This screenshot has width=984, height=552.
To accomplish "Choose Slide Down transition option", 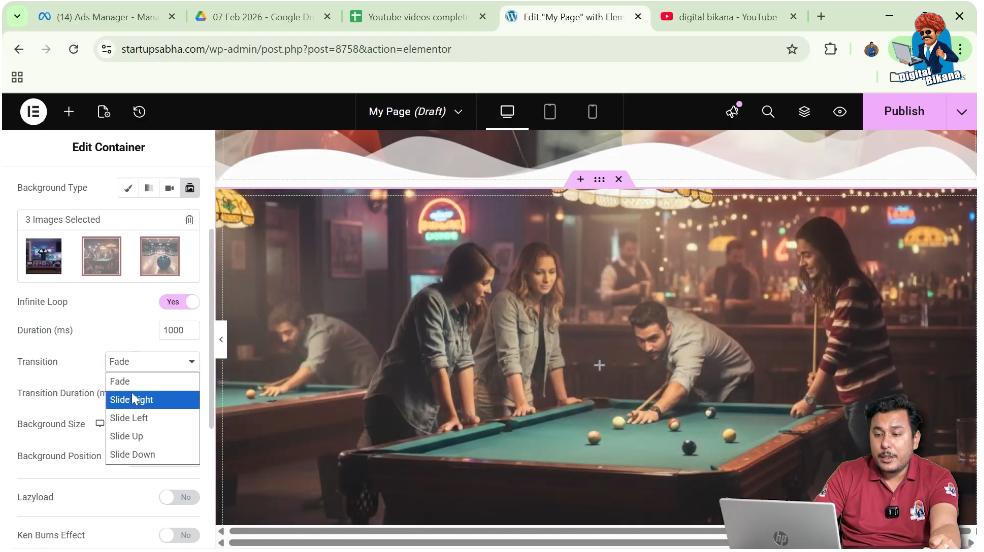I will tap(152, 454).
